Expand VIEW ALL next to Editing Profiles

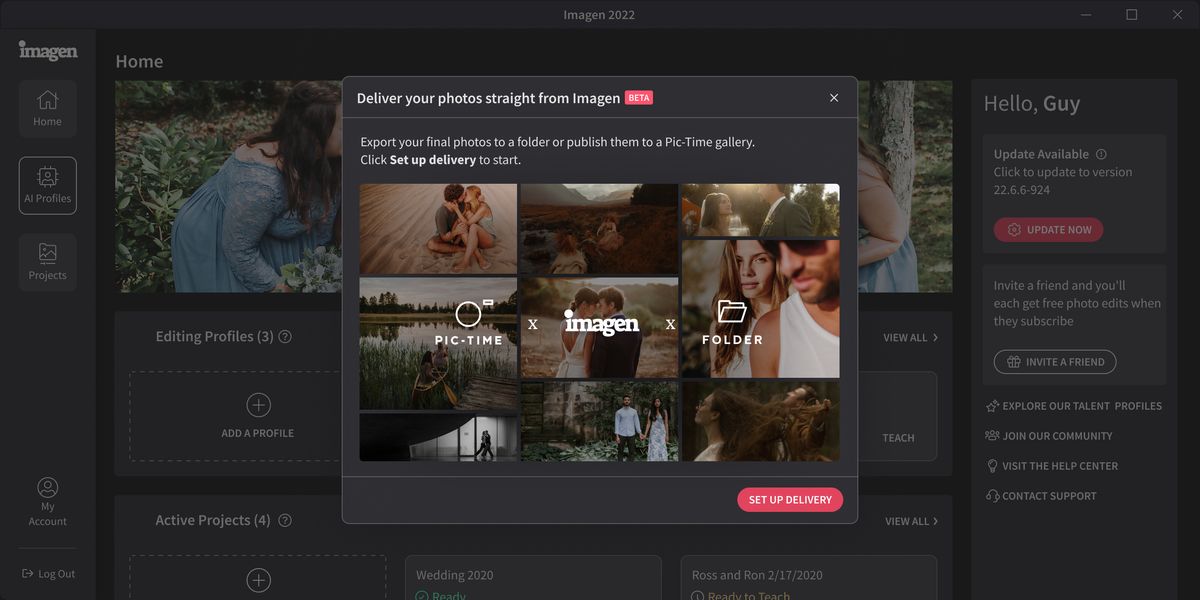[910, 337]
